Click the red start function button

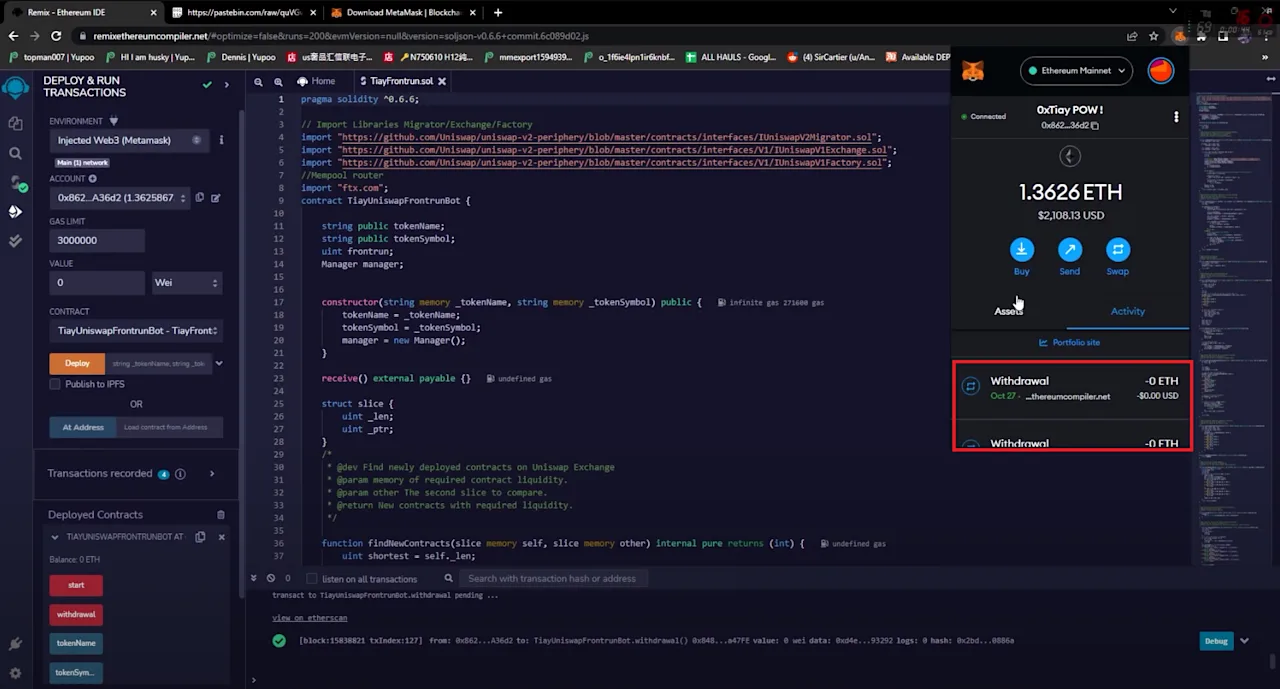coord(76,585)
